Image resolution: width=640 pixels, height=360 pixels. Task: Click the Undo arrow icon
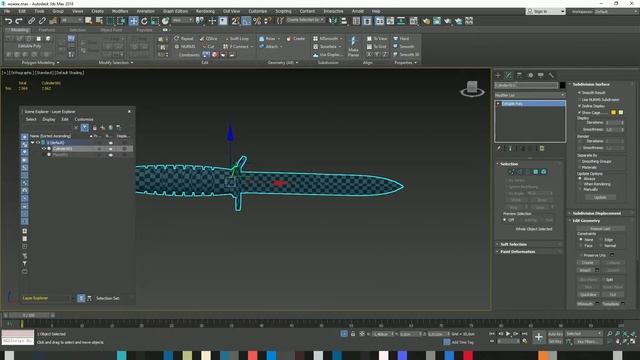(8, 21)
